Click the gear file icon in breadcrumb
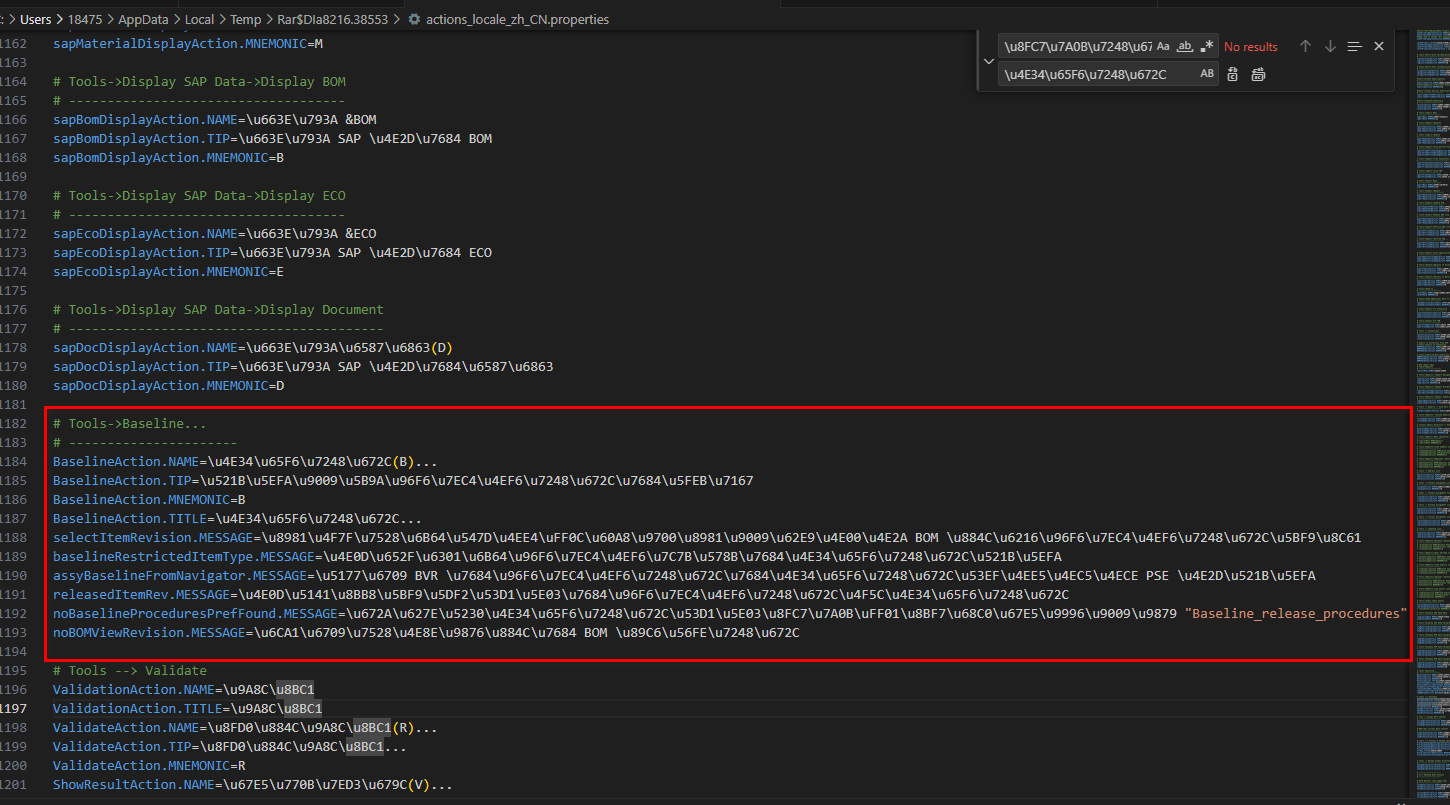 coord(414,19)
